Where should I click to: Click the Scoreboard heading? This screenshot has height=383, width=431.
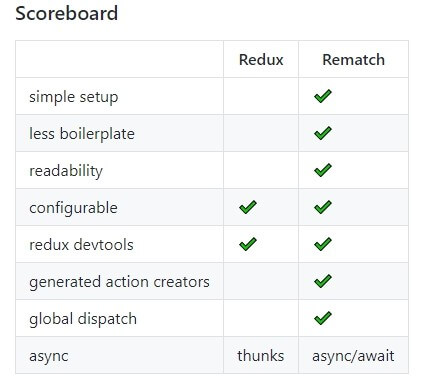pos(67,14)
